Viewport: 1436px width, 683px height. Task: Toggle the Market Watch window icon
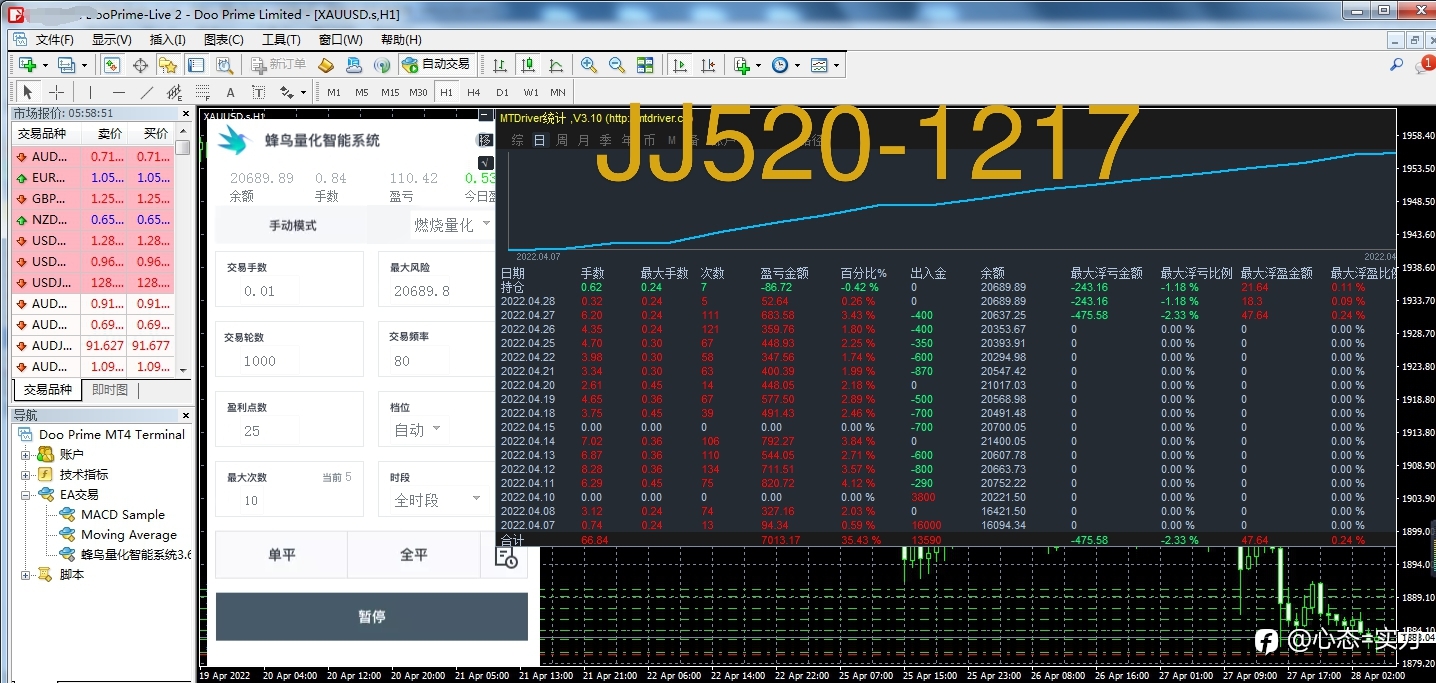[112, 65]
